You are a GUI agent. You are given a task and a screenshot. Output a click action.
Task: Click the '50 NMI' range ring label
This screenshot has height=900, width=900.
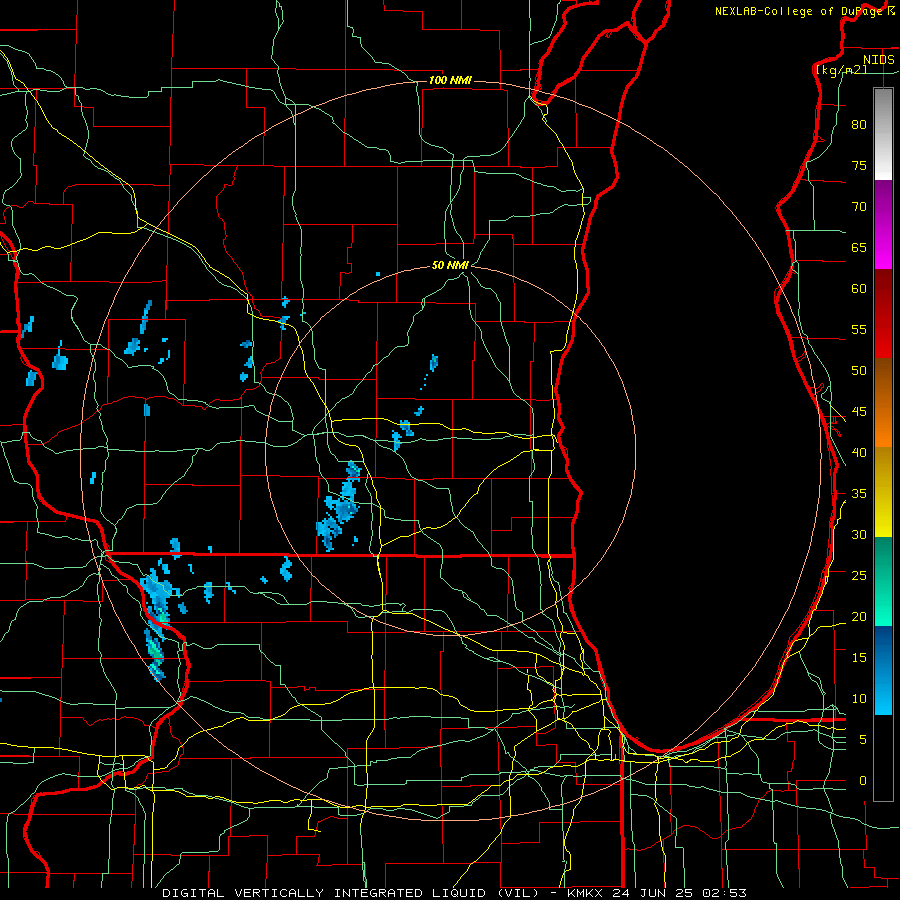coord(450,265)
